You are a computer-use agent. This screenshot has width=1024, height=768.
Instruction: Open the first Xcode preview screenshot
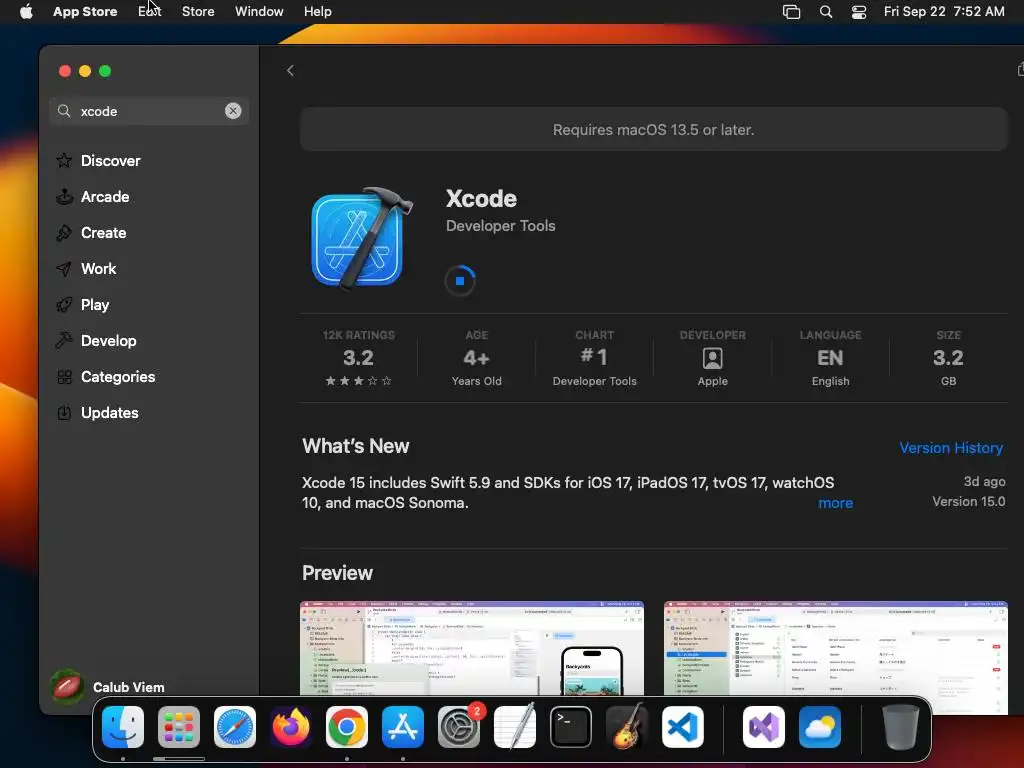point(472,648)
